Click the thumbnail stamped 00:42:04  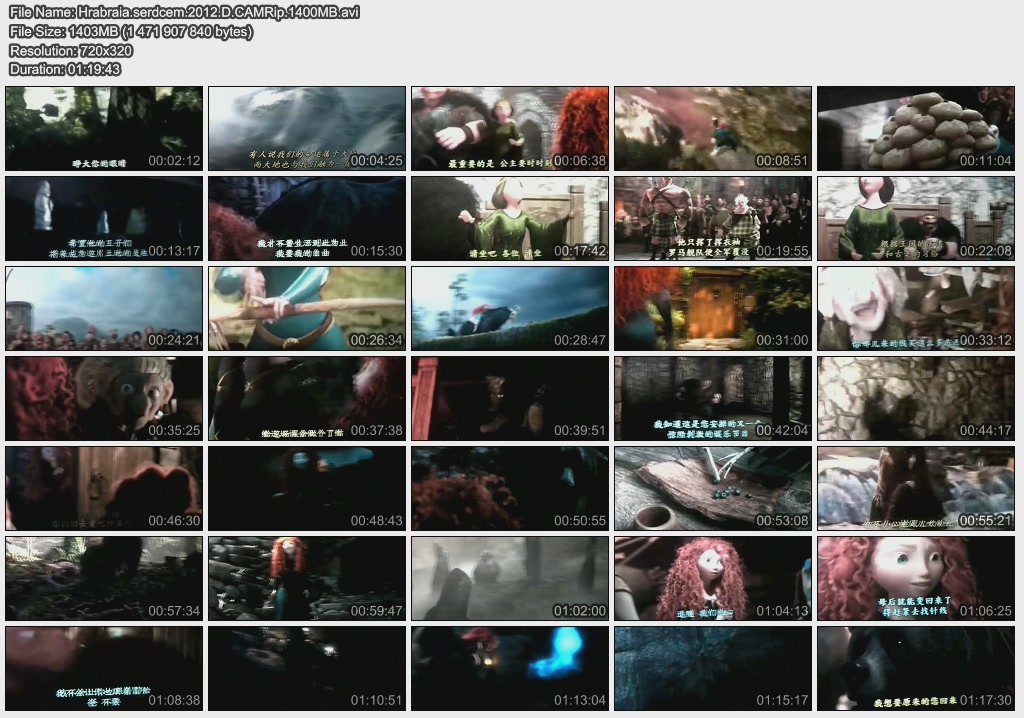tap(713, 399)
